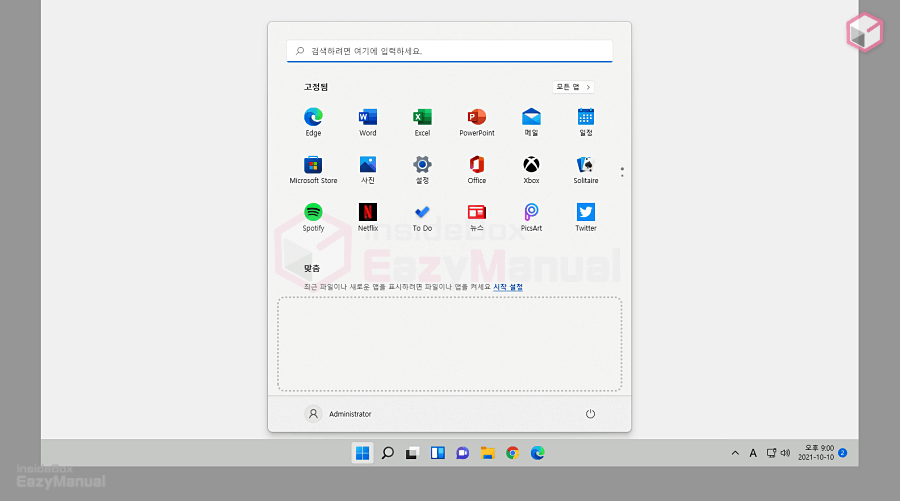Open Widgets from the taskbar
Image resolution: width=900 pixels, height=501 pixels.
point(437,453)
